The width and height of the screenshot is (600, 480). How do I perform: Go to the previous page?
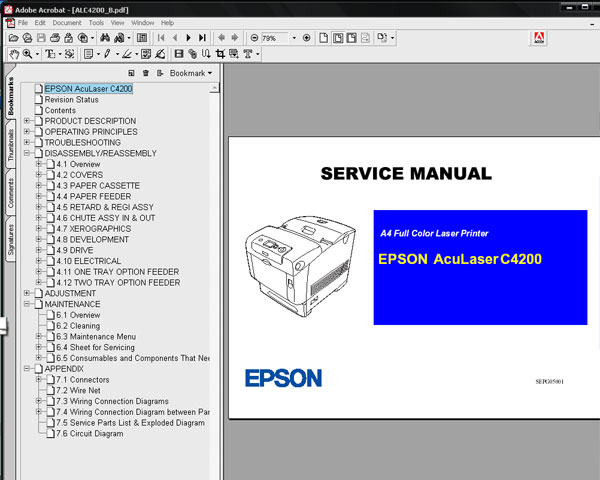[175, 38]
